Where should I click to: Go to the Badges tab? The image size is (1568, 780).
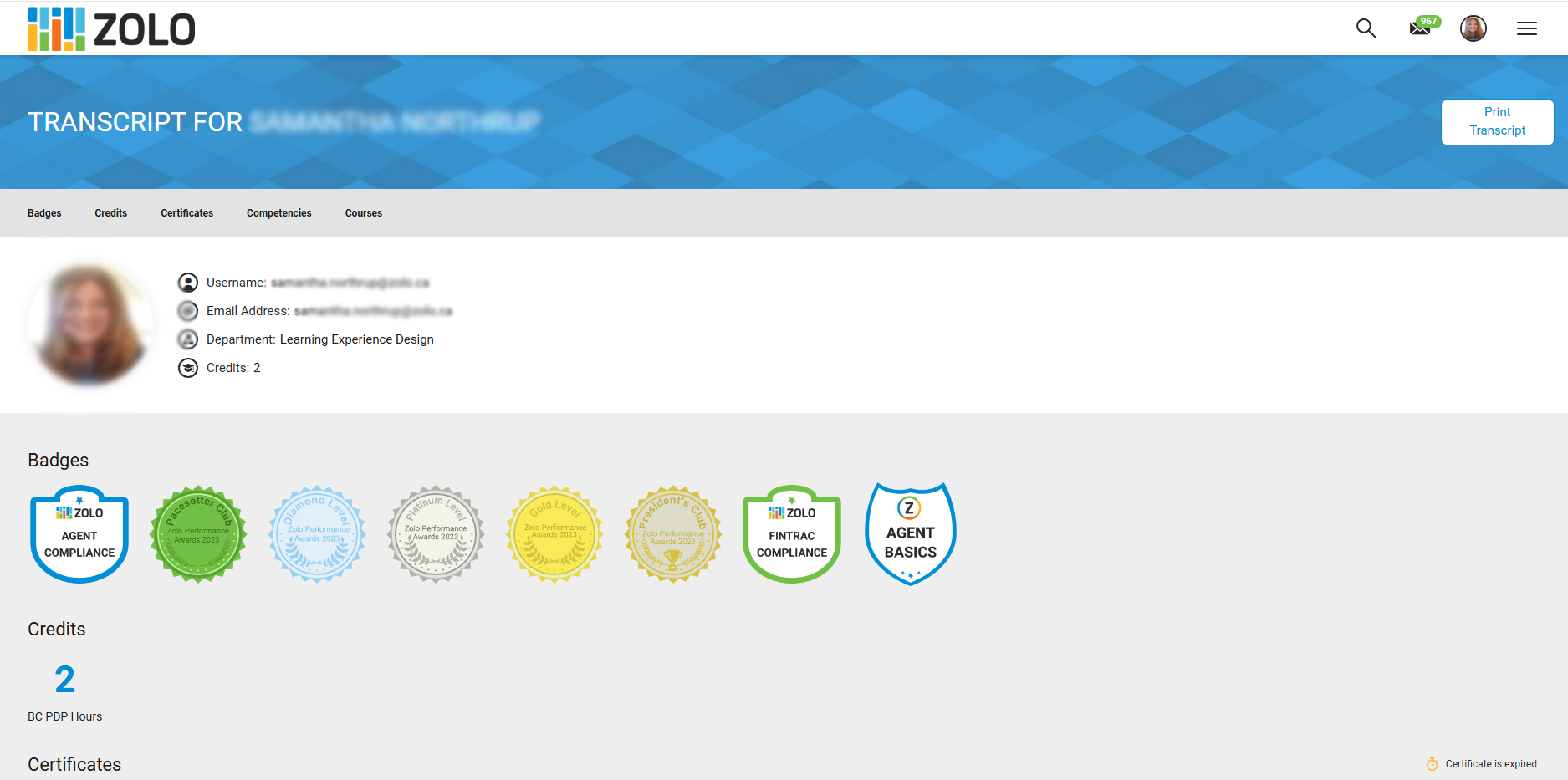point(44,213)
